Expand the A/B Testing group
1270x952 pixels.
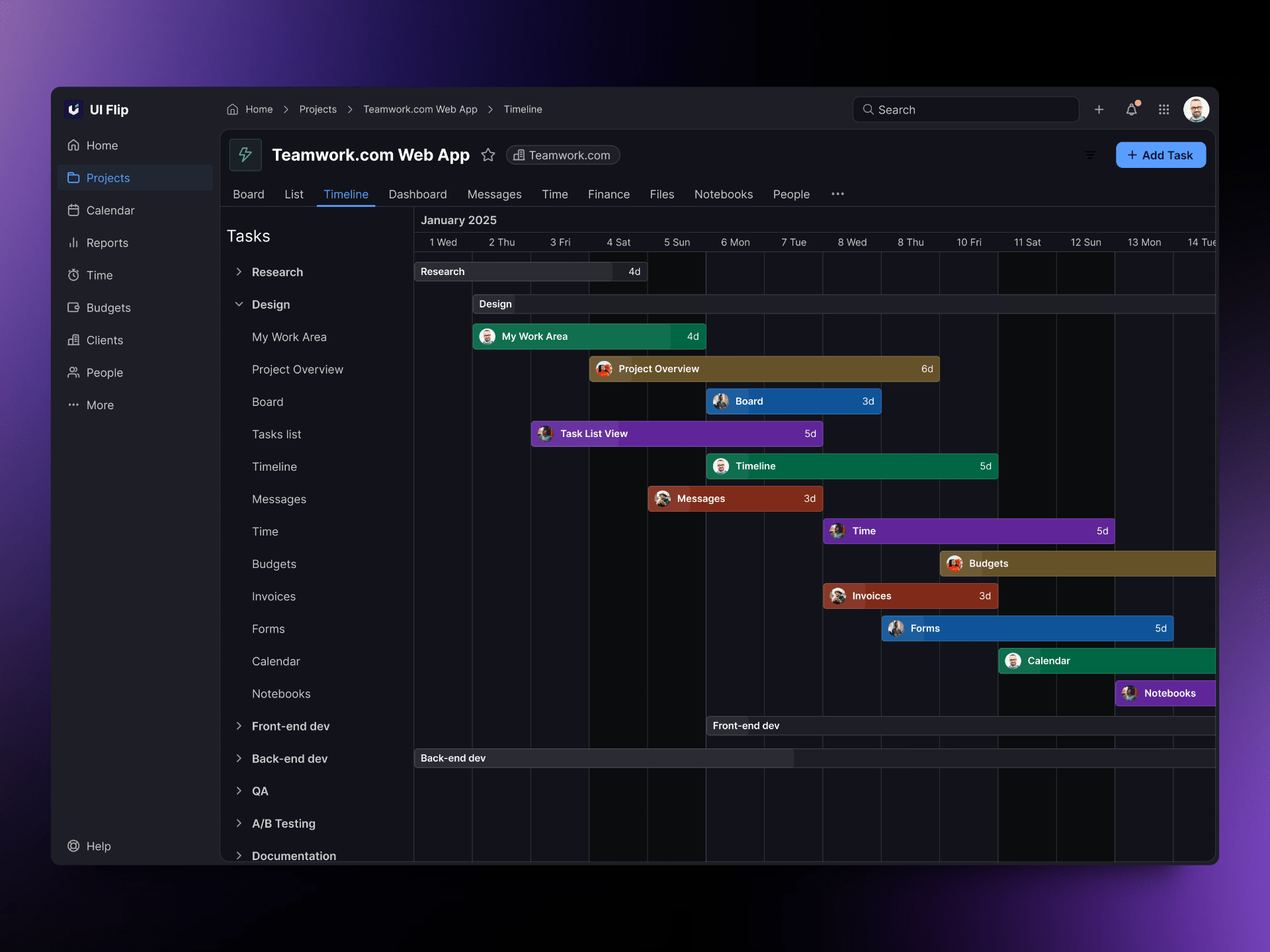coord(239,823)
